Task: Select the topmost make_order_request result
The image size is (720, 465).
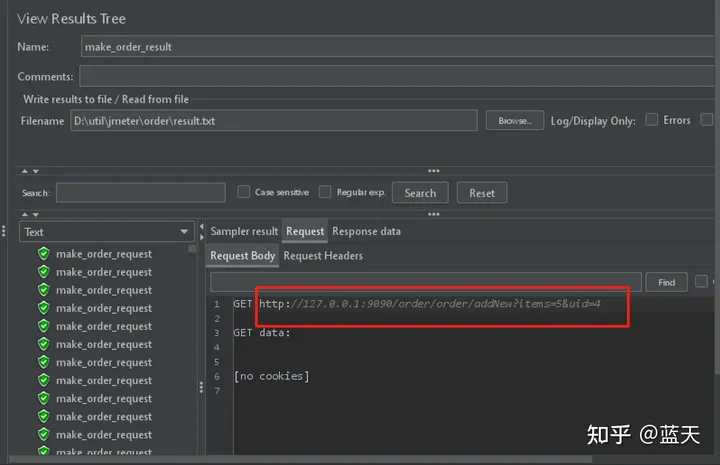Action: click(104, 254)
